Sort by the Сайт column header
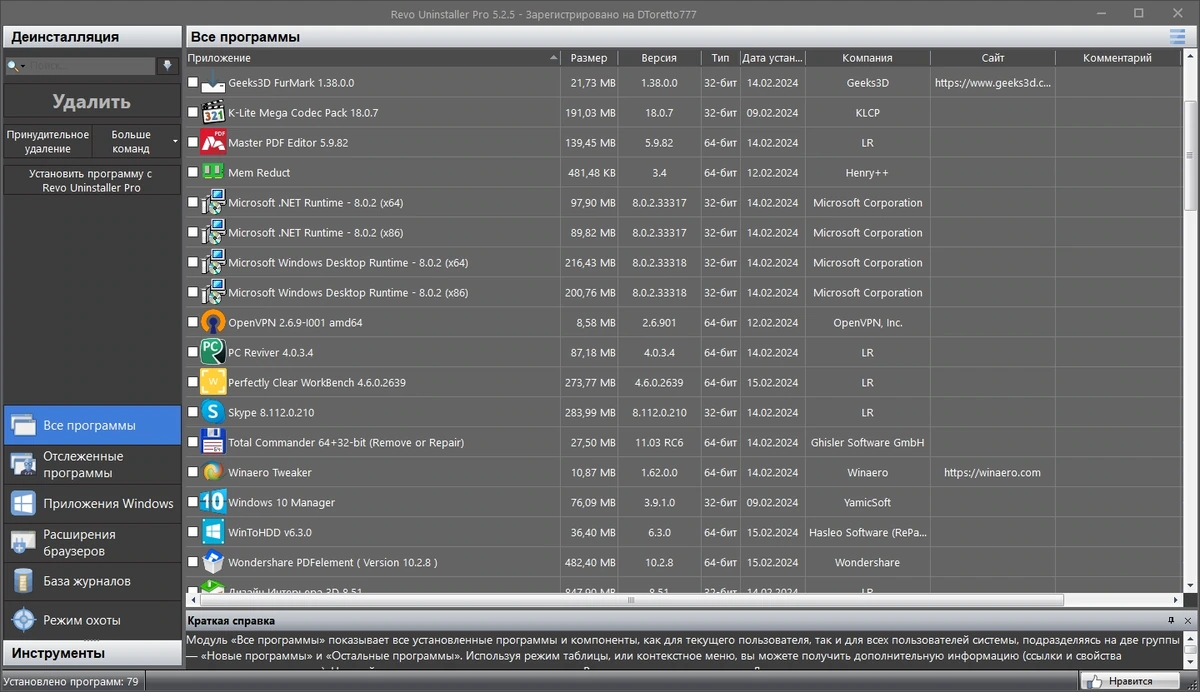Screen dimensions: 1200x692 coord(993,58)
